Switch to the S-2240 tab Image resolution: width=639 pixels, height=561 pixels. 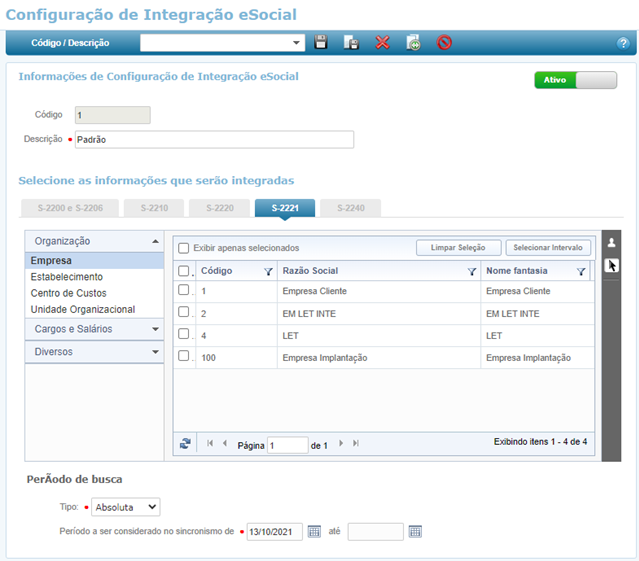pyautogui.click(x=350, y=208)
